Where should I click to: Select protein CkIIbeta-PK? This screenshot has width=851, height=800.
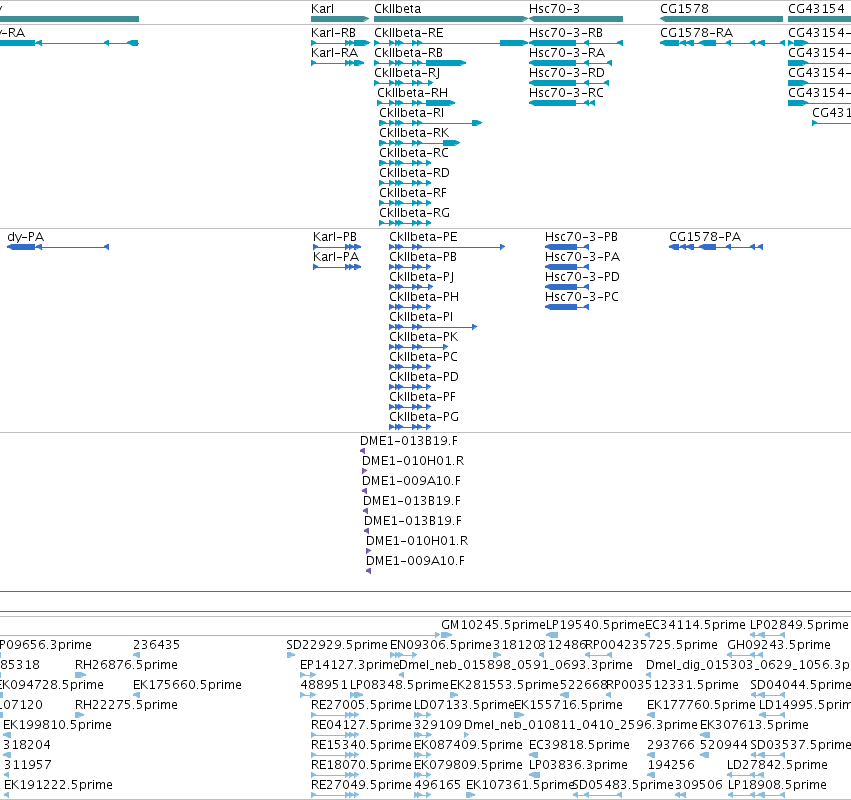point(423,337)
